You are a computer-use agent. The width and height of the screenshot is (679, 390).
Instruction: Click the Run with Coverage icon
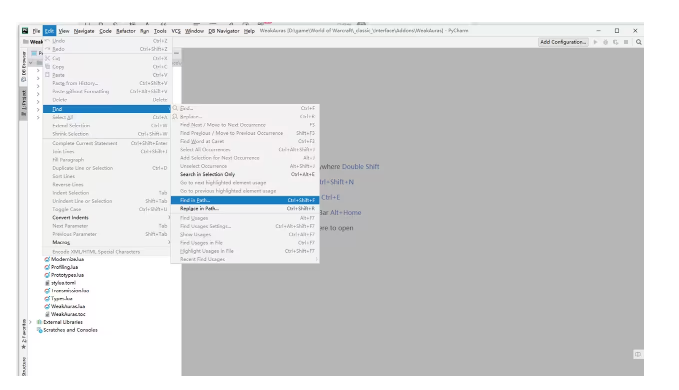click(615, 42)
